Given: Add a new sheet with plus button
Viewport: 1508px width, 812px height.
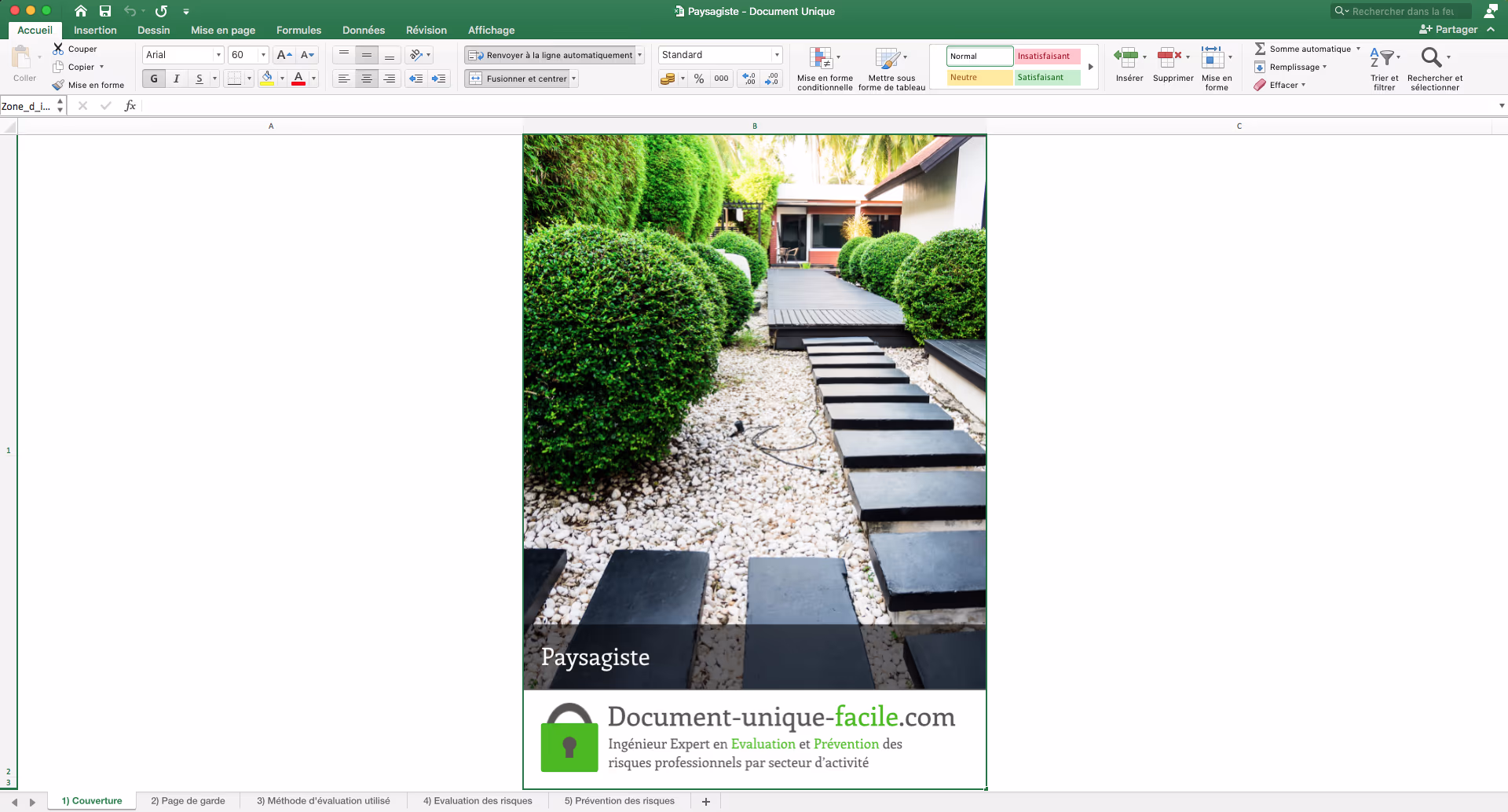Looking at the screenshot, I should [x=706, y=801].
